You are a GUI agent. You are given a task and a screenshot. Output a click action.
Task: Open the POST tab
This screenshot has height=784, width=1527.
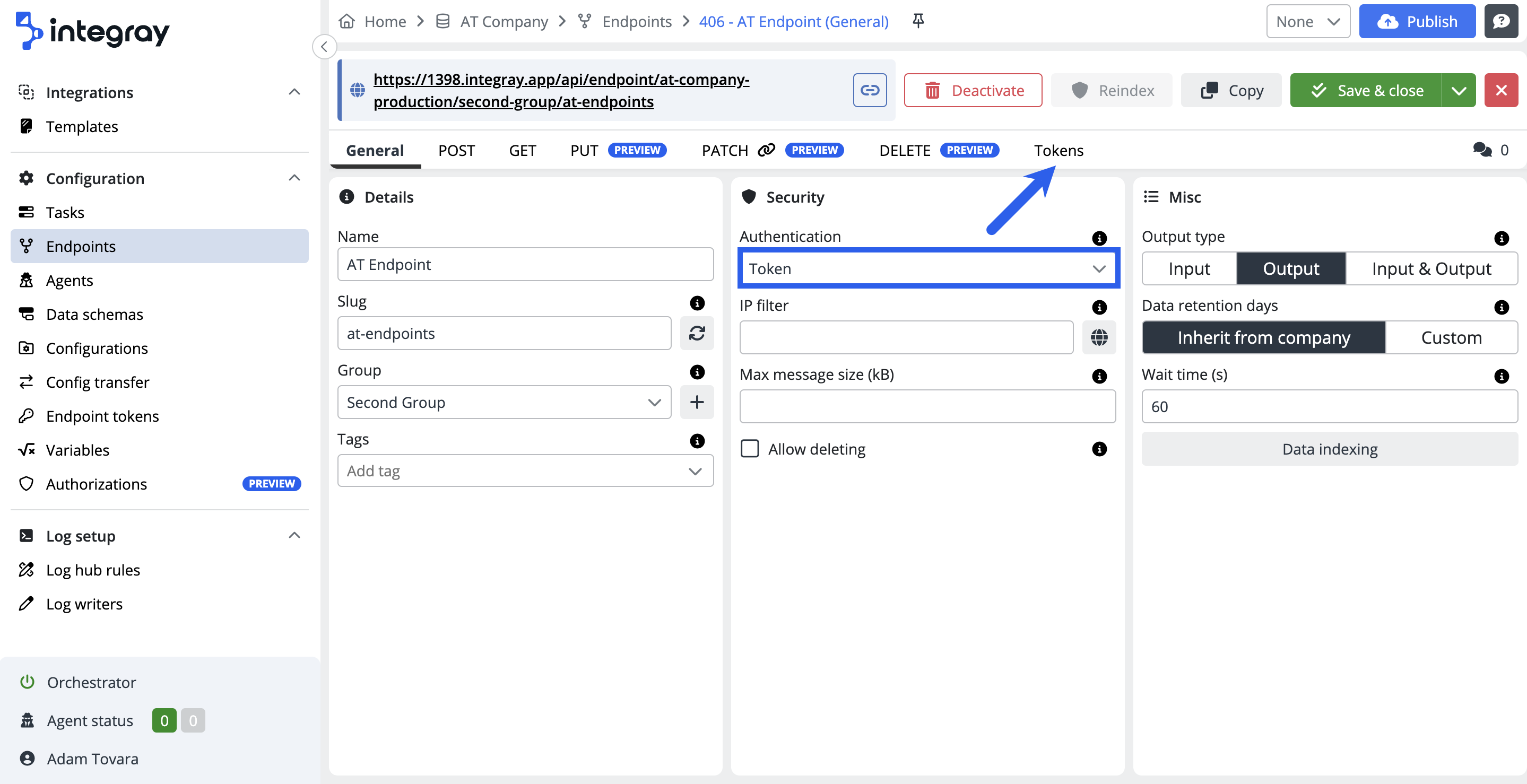456,150
